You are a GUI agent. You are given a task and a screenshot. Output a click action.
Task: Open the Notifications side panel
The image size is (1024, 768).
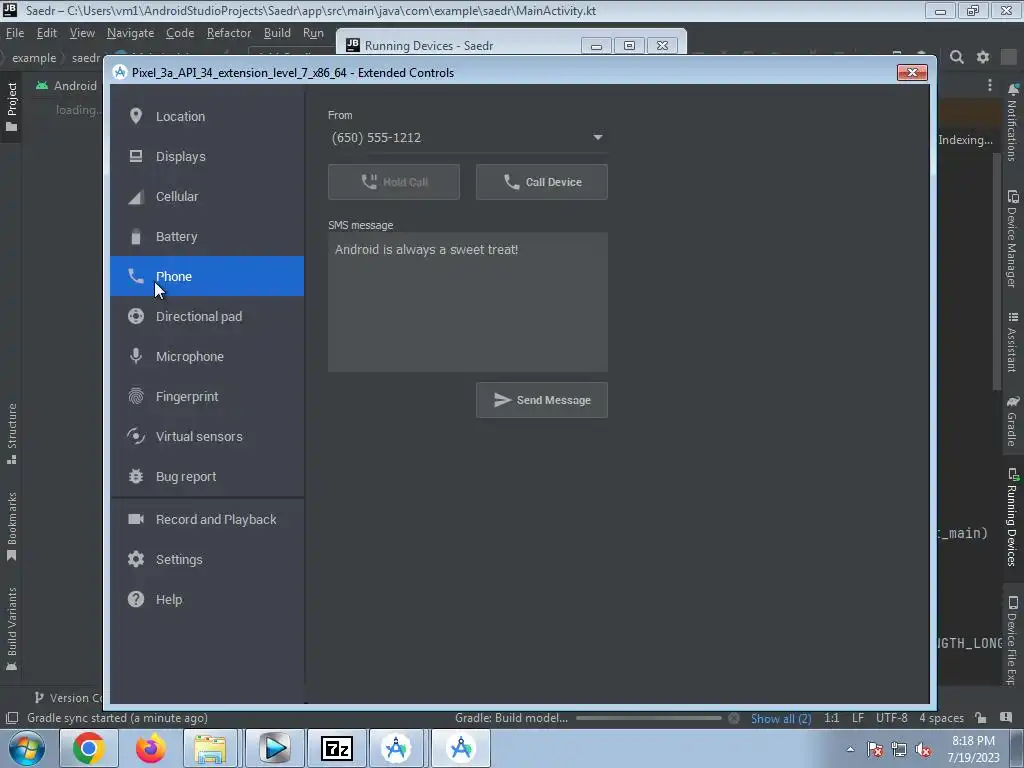1012,123
